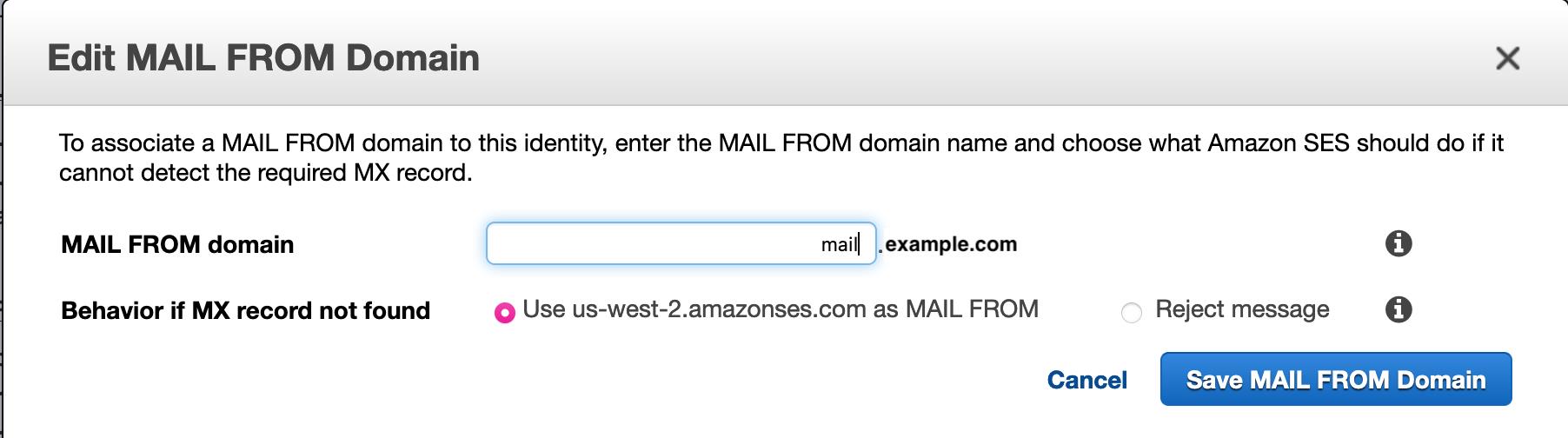The image size is (1568, 438).
Task: Close the Edit MAIL FROM Domain dialog
Action: tap(1507, 58)
